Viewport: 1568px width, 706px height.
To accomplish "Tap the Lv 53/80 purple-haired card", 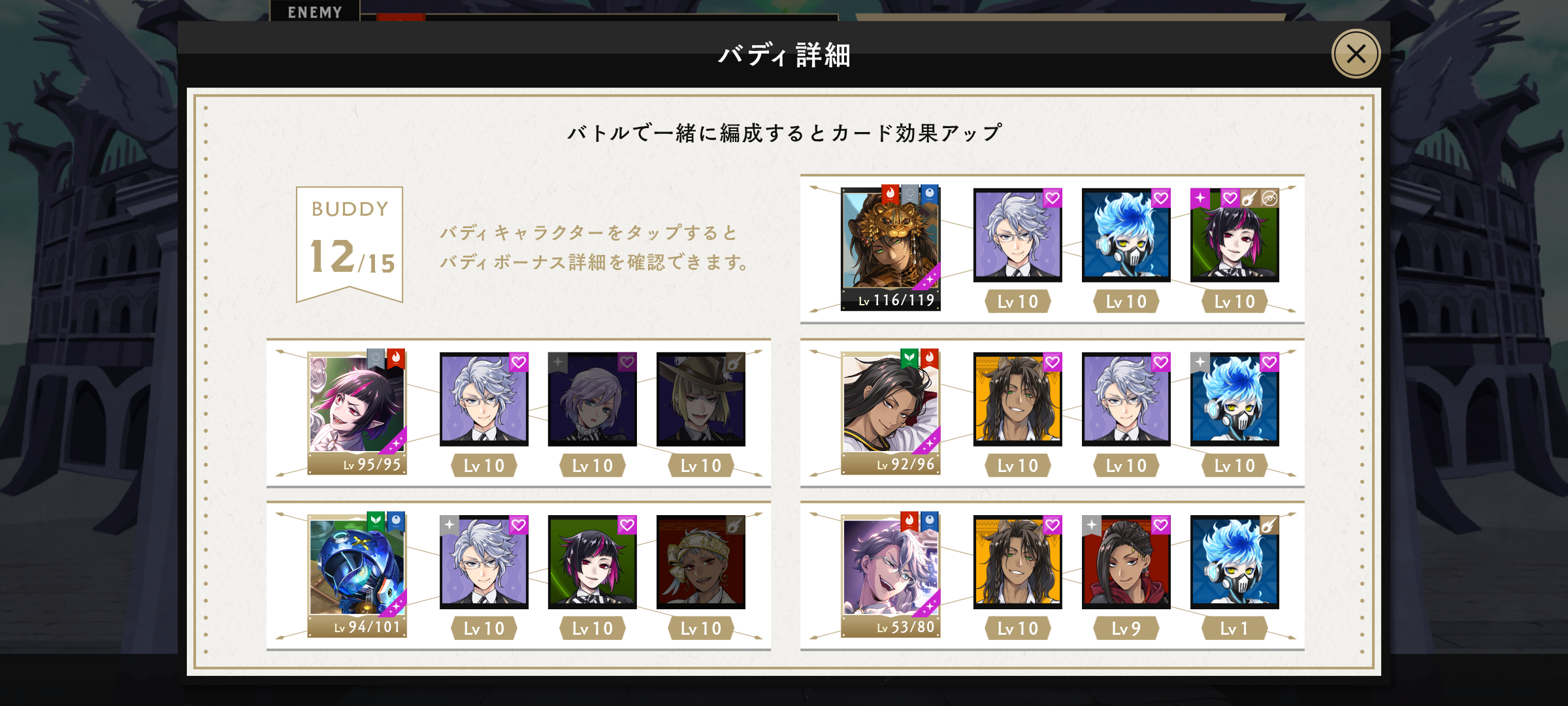I will [x=890, y=575].
